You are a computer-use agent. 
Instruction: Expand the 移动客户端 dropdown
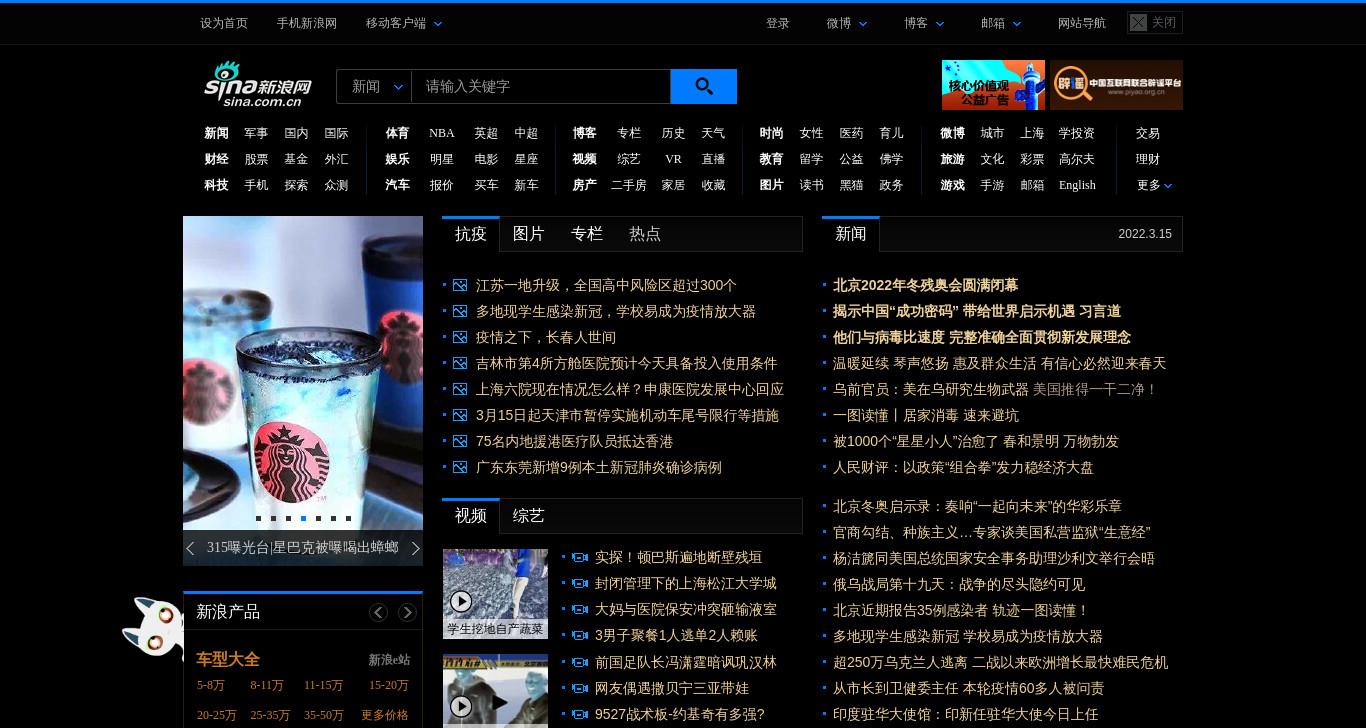coord(404,23)
